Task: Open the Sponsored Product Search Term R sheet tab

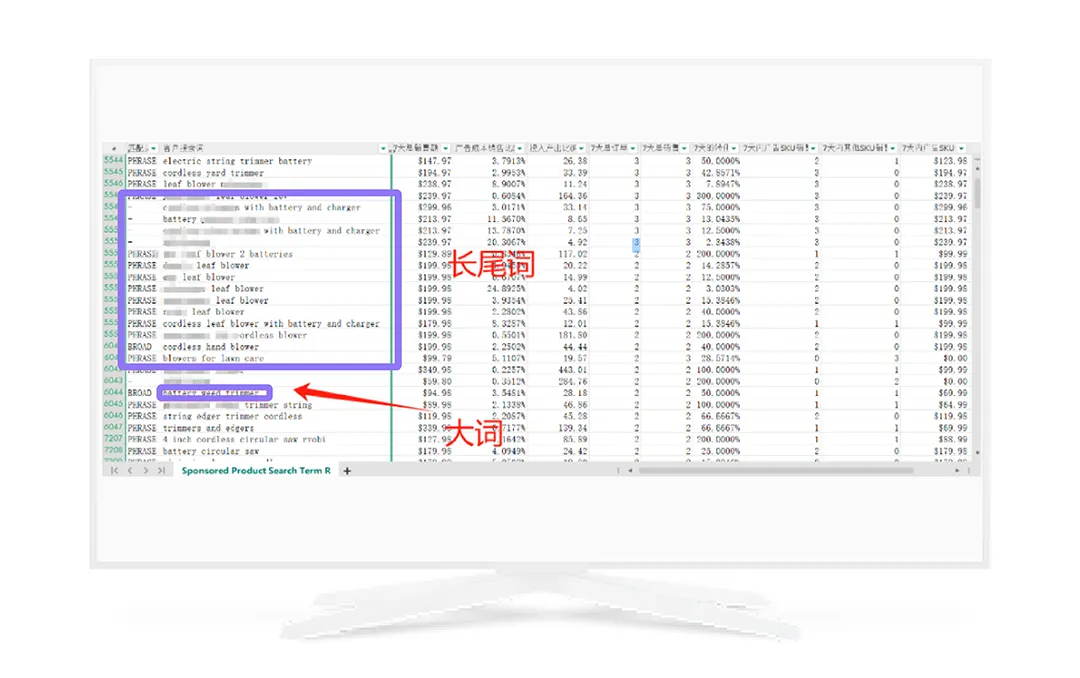Action: click(x=256, y=471)
